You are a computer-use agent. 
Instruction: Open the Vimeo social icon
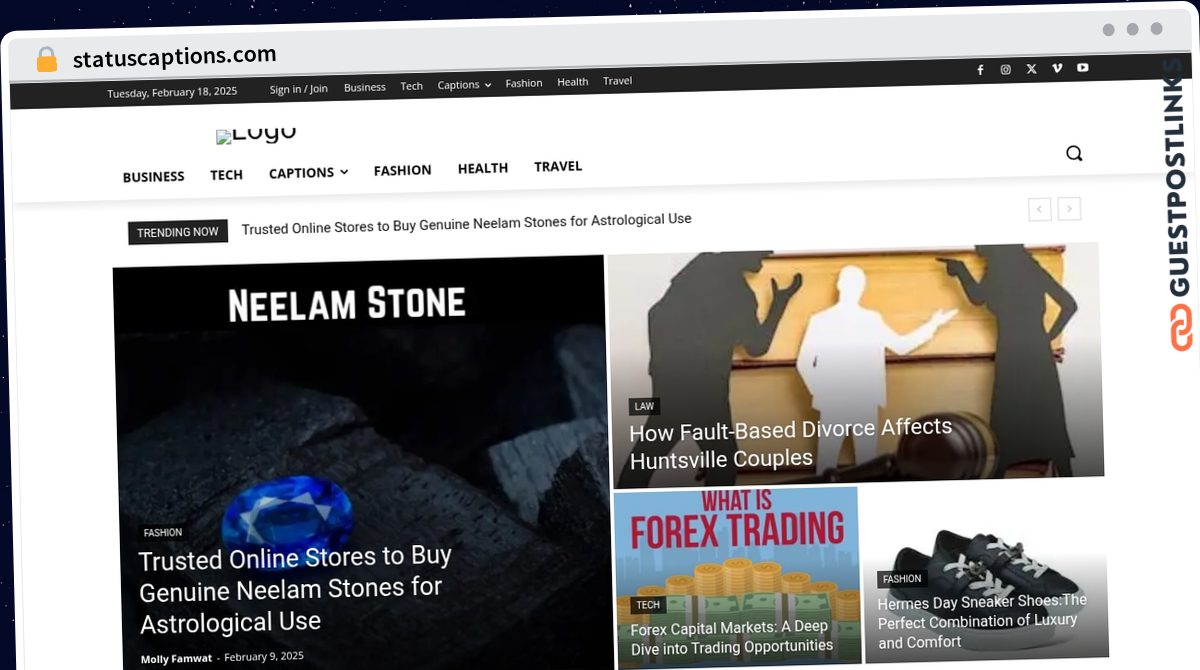coord(1057,69)
